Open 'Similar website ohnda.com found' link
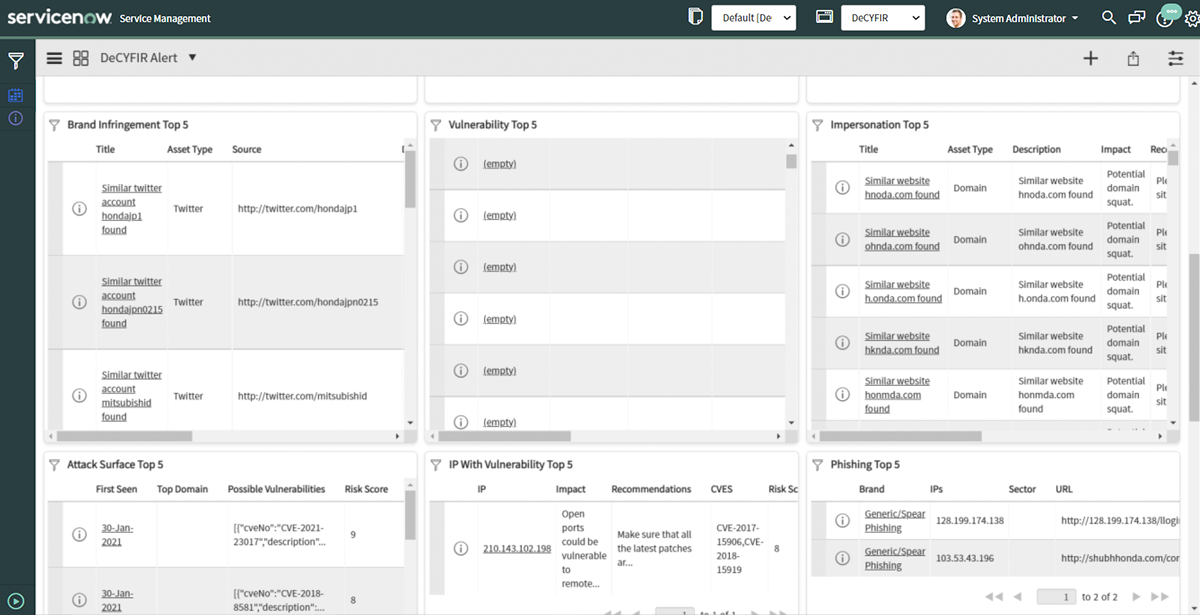This screenshot has width=1200, height=615. [902, 239]
